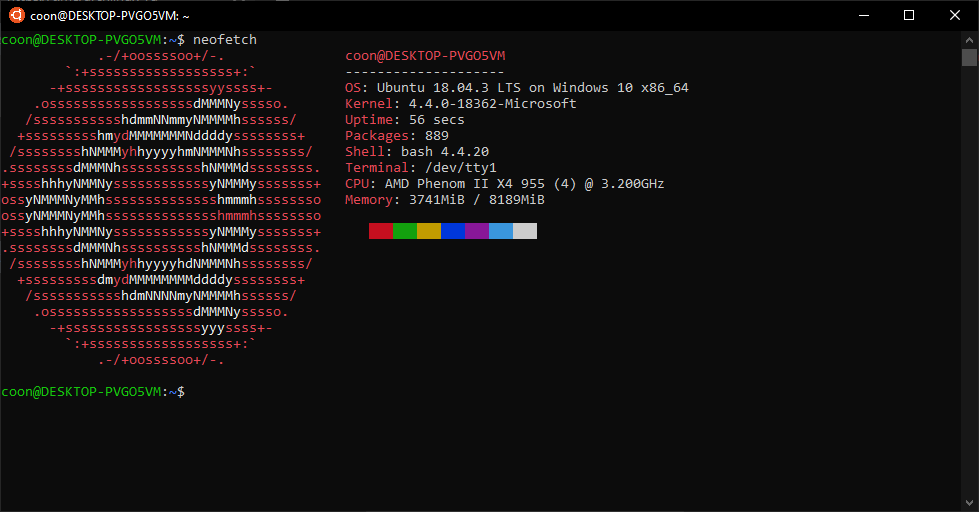Click the light blue color block
979x512 pixels.
[501, 231]
